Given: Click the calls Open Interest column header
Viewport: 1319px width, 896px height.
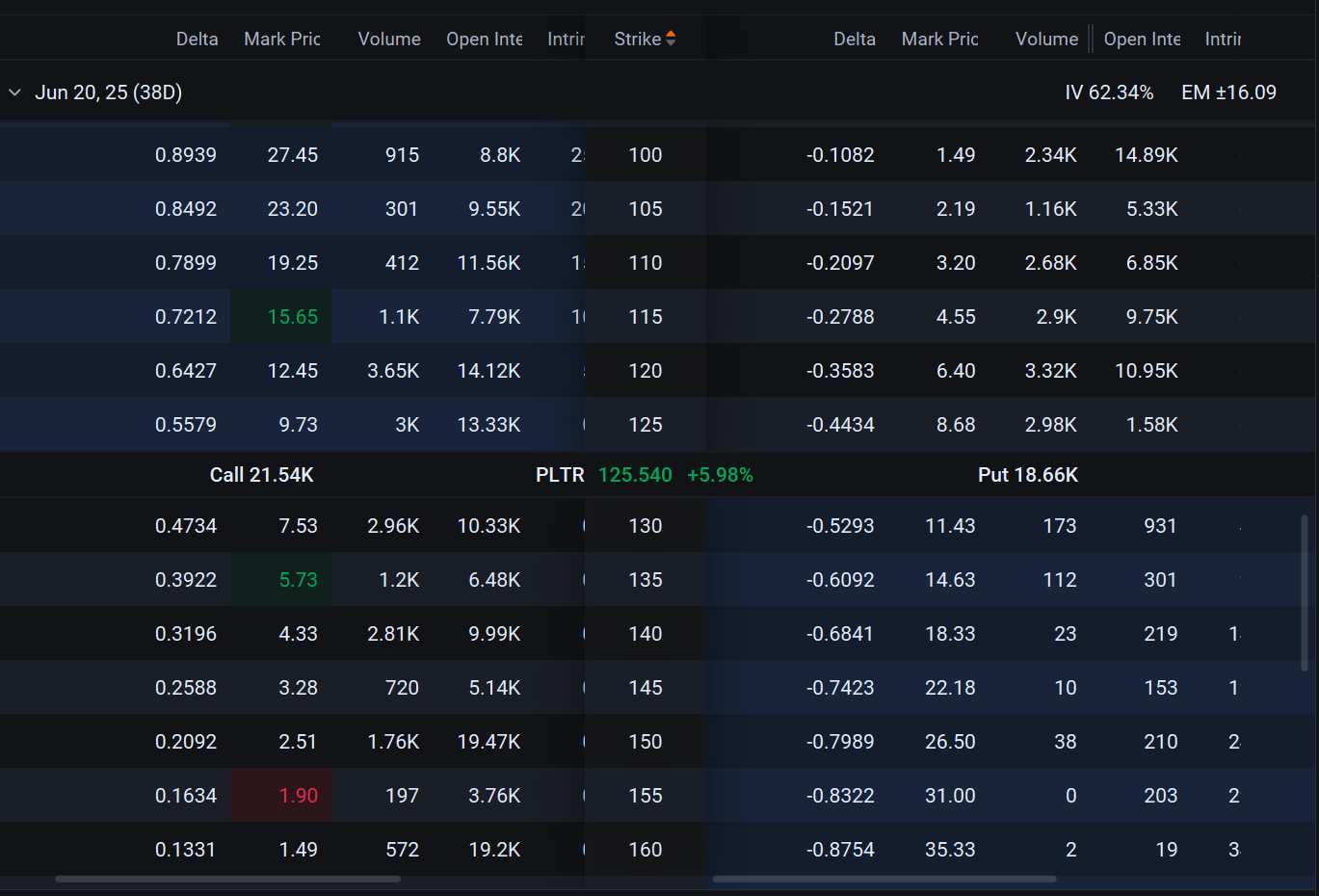Looking at the screenshot, I should point(485,39).
